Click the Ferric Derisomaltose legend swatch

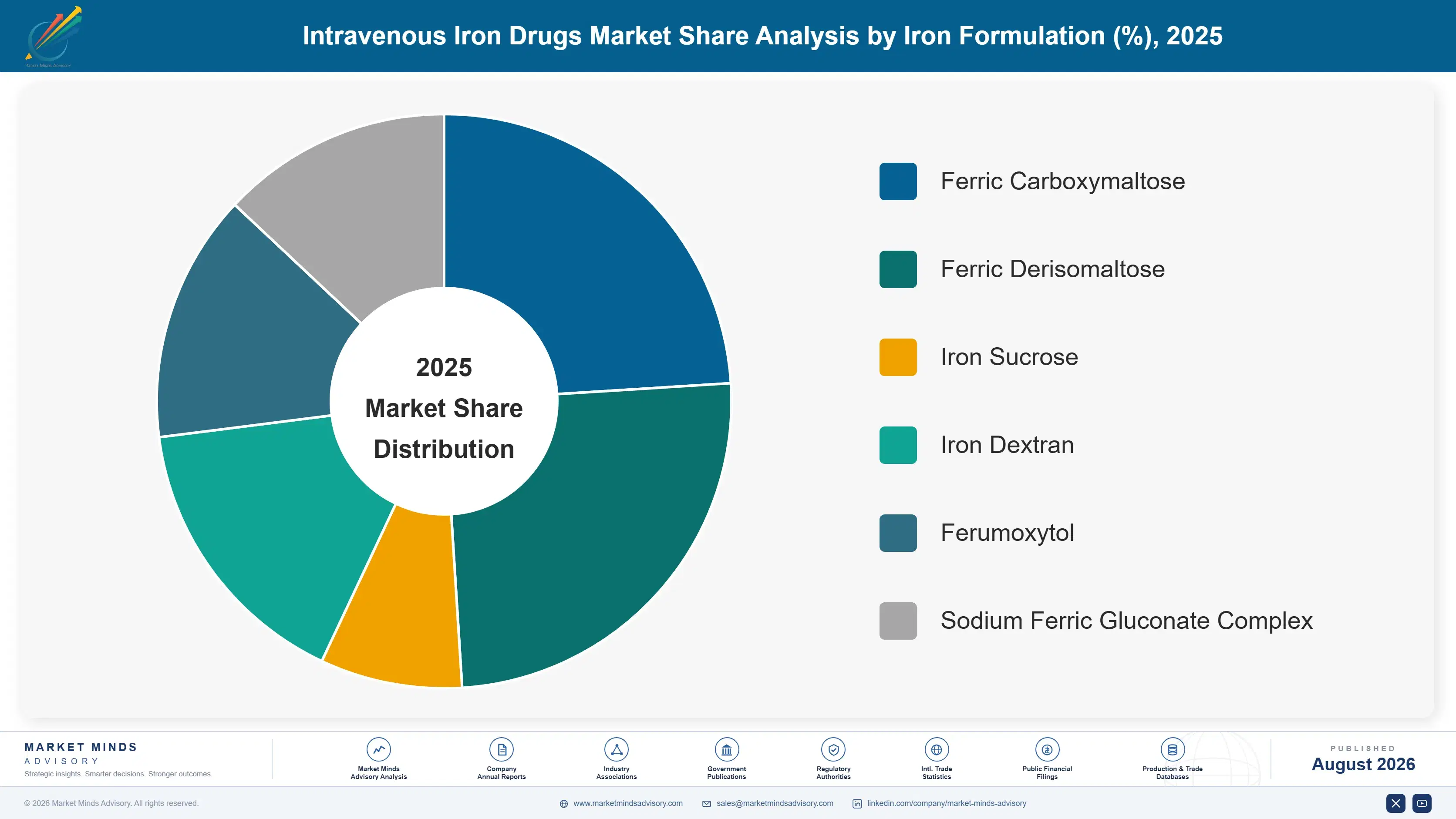(x=897, y=269)
